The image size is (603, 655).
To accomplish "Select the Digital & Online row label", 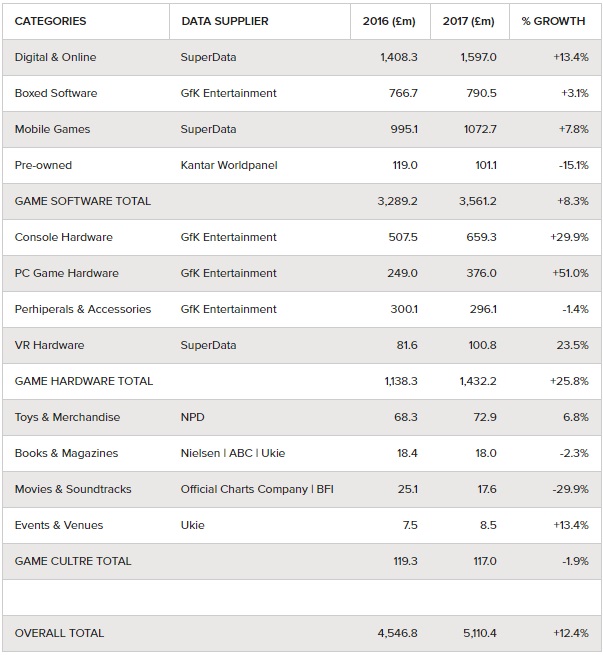I will (56, 57).
